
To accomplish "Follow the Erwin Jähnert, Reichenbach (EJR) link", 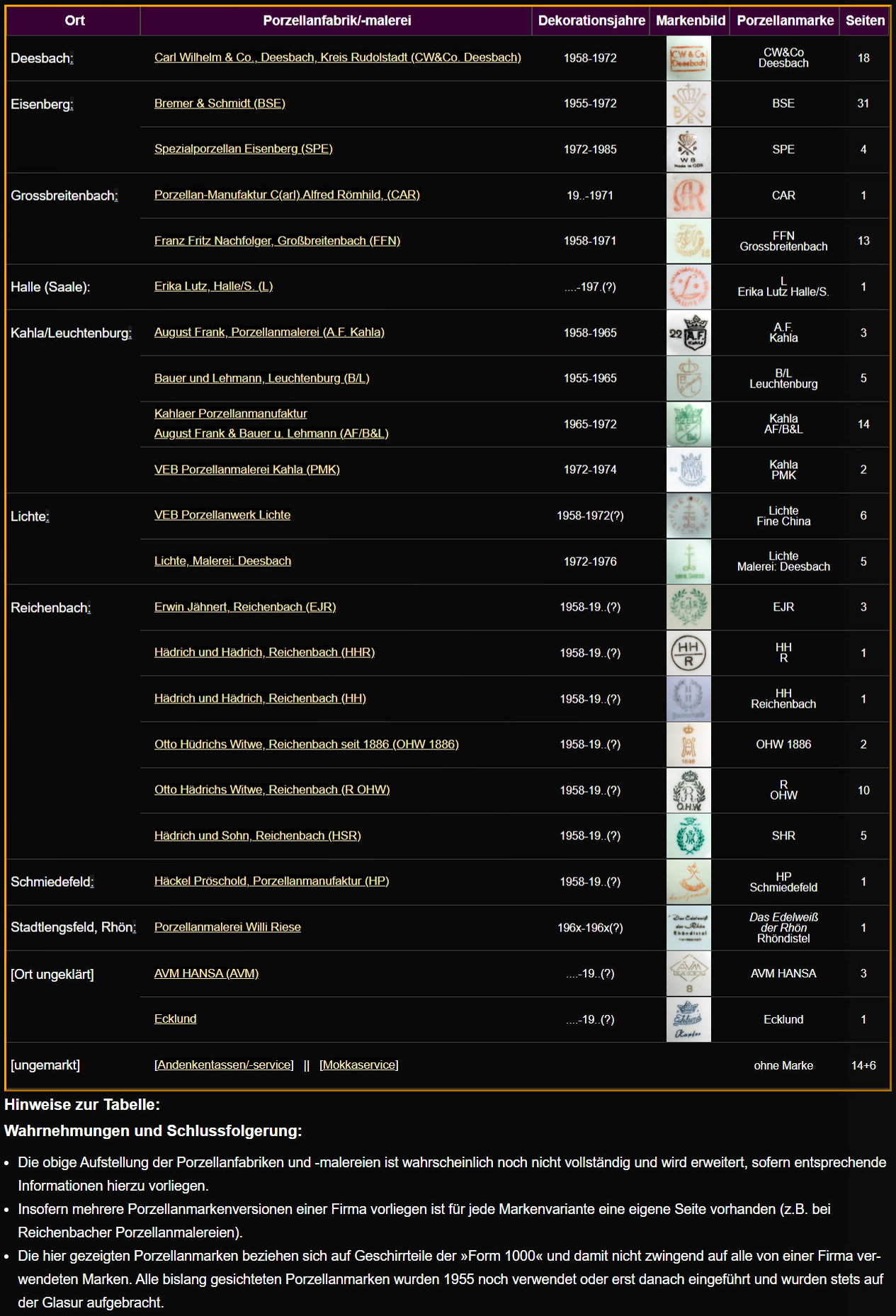I will 245,607.
